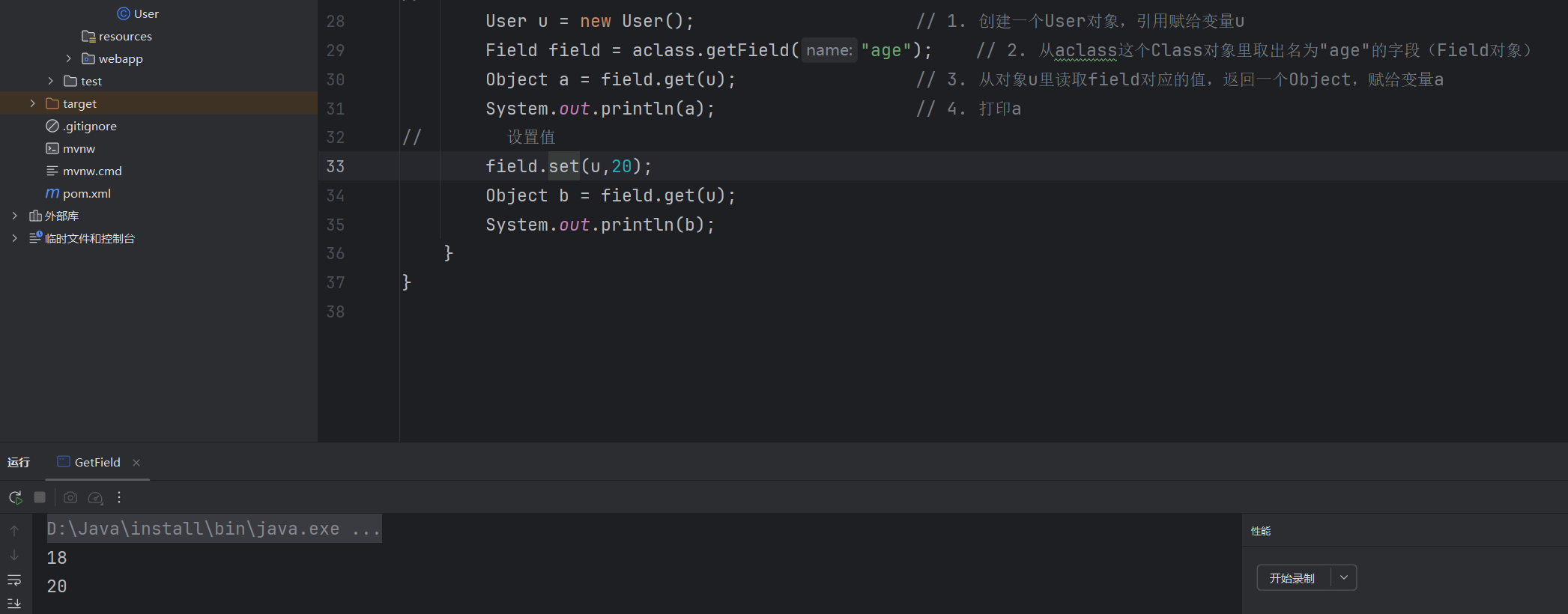Click the "age" string literal
The image size is (1568, 614).
(886, 50)
